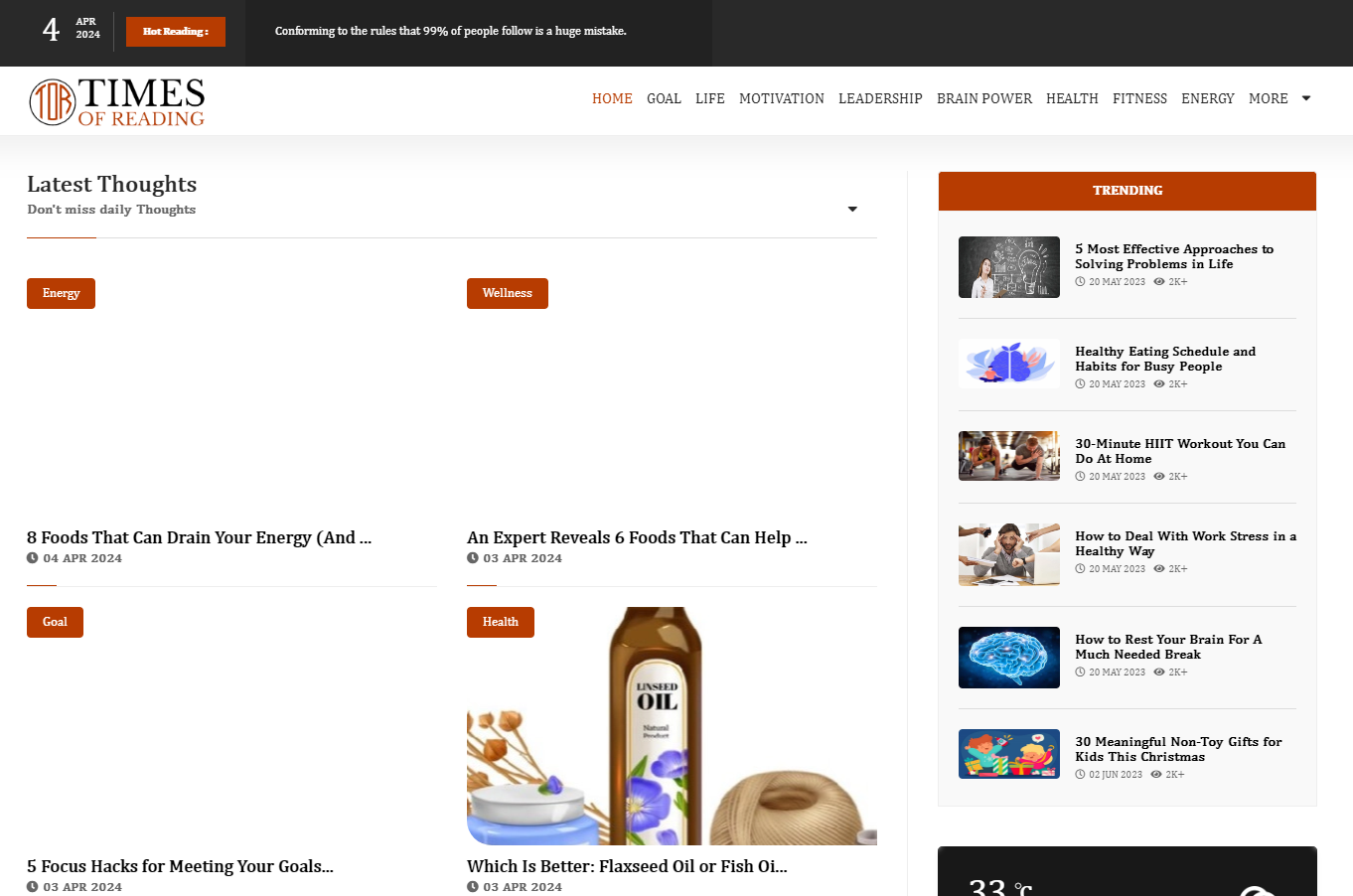Click the Energy category tag
Screen dimensions: 1353x896
pyautogui.click(x=61, y=293)
